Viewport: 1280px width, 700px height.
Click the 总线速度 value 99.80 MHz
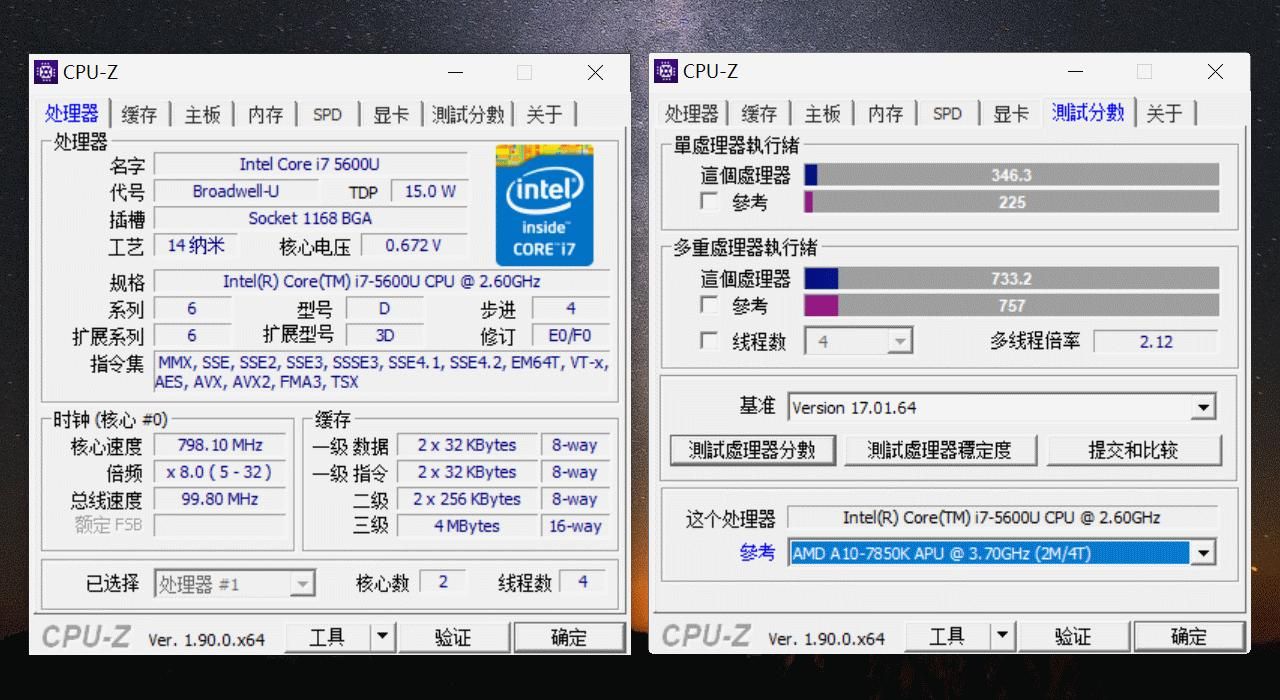tap(220, 499)
